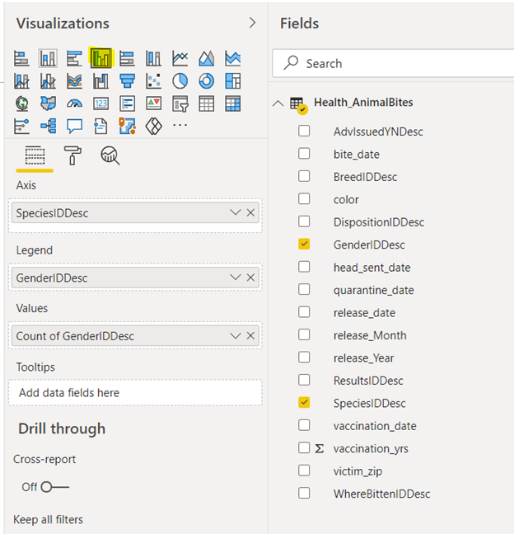Open more visuals ellipsis option

180,125
